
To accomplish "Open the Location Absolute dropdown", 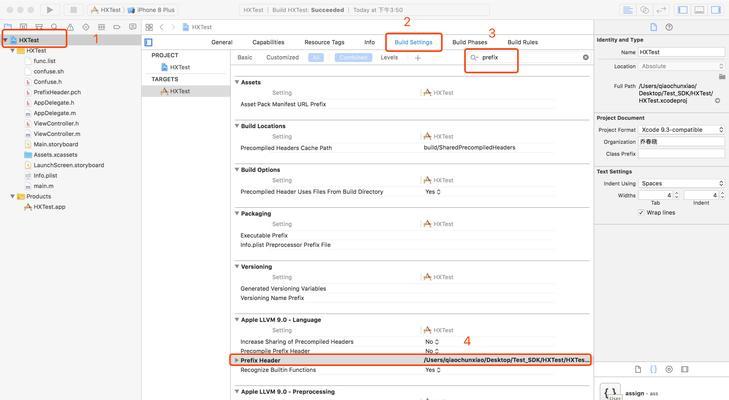I will (x=681, y=66).
